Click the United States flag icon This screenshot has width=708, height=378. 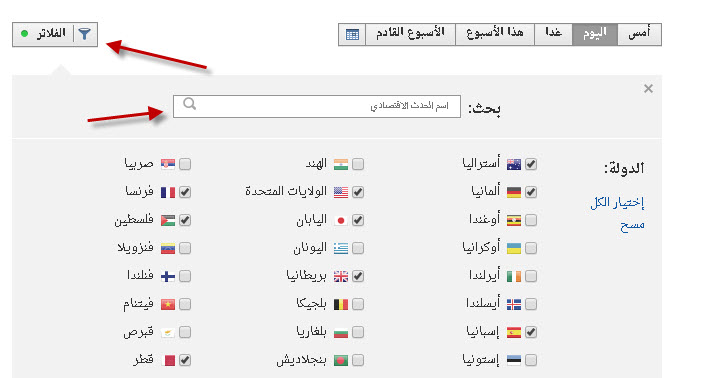[x=341, y=192]
